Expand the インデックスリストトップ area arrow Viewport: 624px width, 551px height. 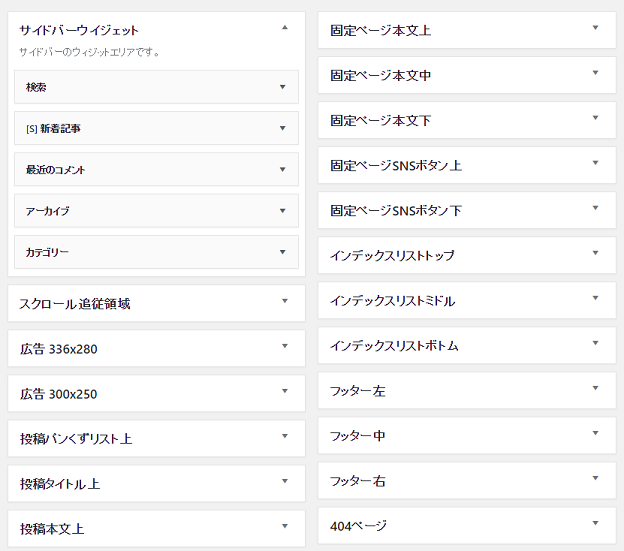[x=595, y=253]
